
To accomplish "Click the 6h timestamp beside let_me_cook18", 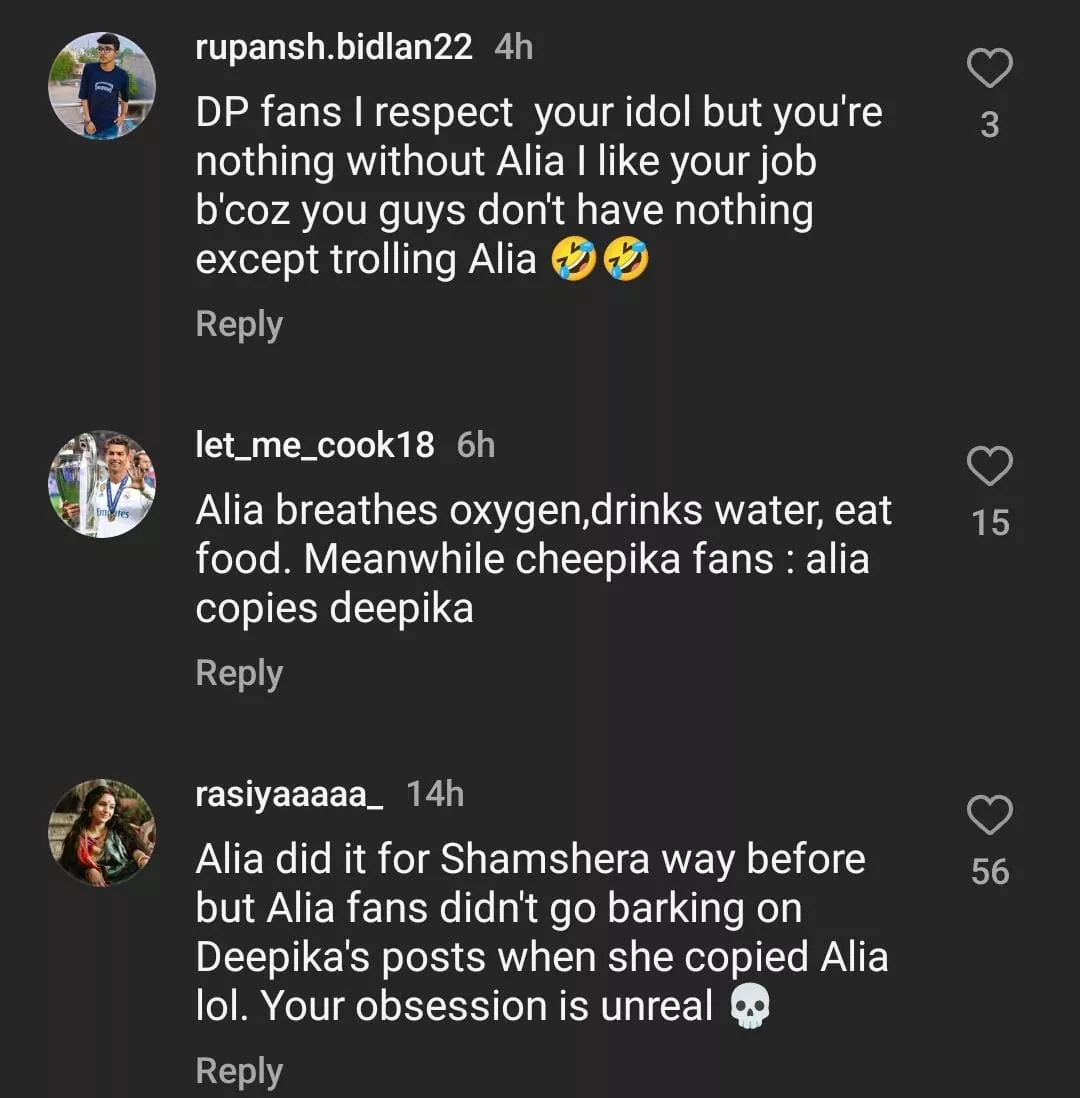I will click(476, 445).
